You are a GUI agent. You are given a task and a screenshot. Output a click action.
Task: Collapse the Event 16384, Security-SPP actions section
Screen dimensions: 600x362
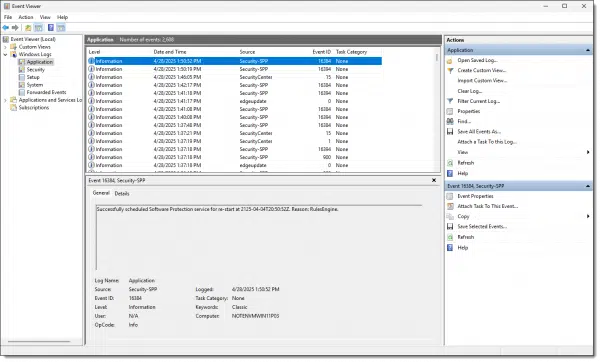(588, 186)
